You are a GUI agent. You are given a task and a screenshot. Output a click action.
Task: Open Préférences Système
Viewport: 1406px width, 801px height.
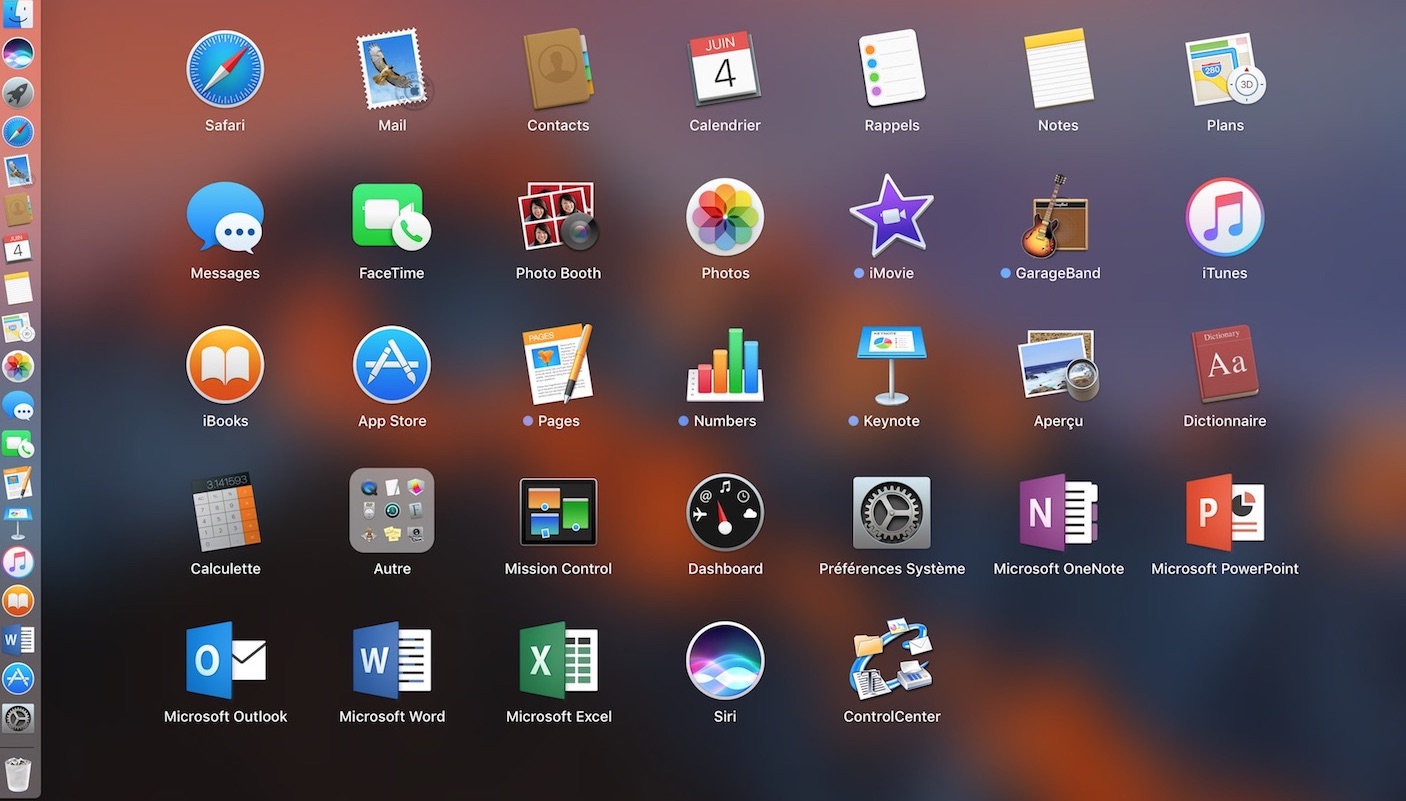[891, 511]
